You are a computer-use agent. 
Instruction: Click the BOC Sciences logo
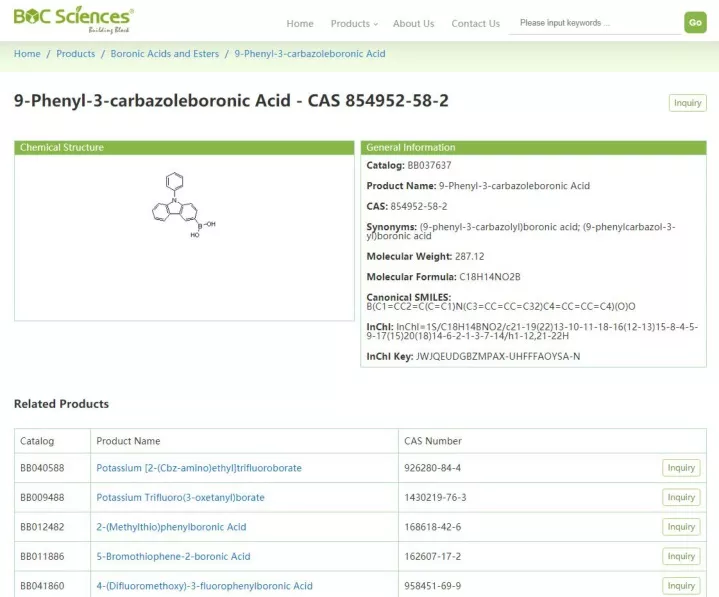[73, 20]
